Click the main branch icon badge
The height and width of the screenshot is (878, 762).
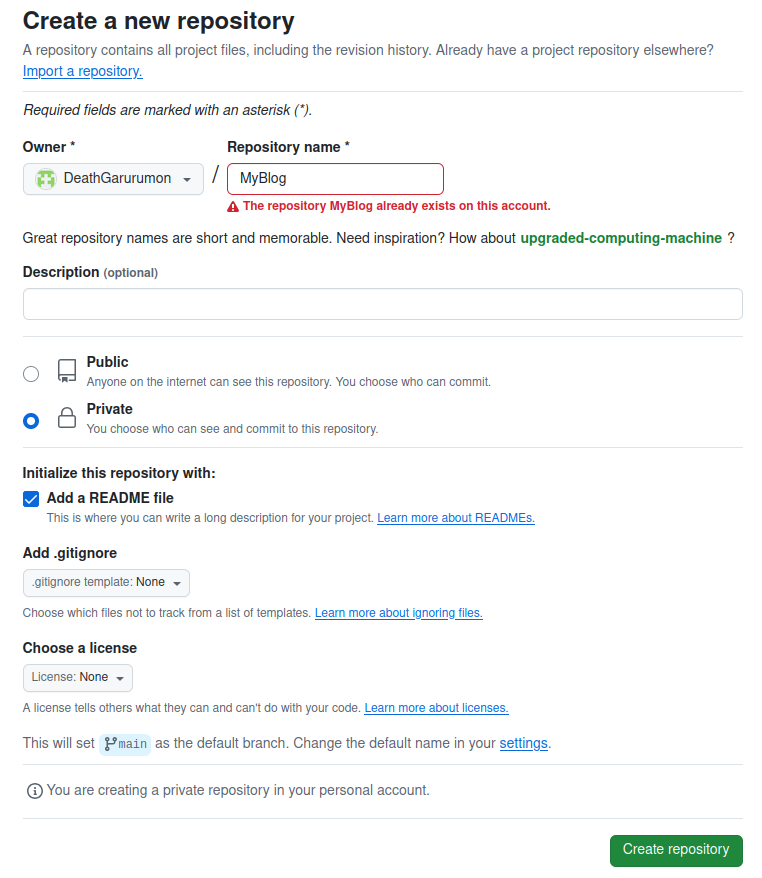[125, 744]
